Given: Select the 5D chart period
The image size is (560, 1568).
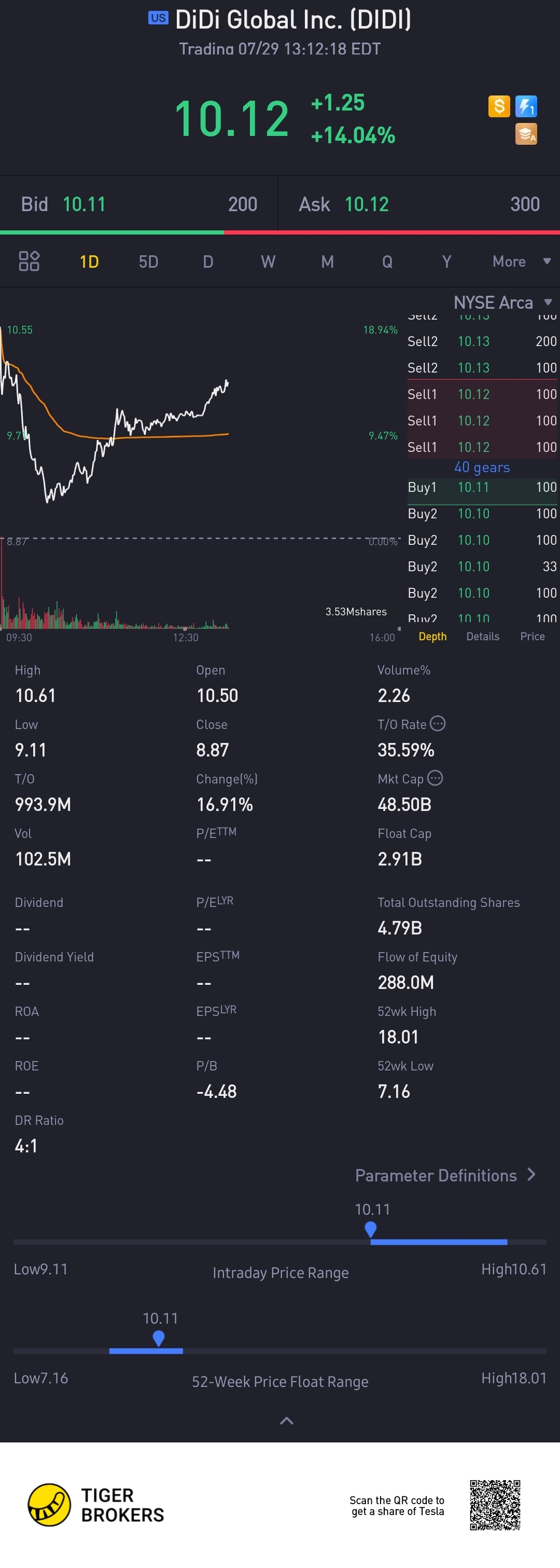Looking at the screenshot, I should pyautogui.click(x=148, y=262).
